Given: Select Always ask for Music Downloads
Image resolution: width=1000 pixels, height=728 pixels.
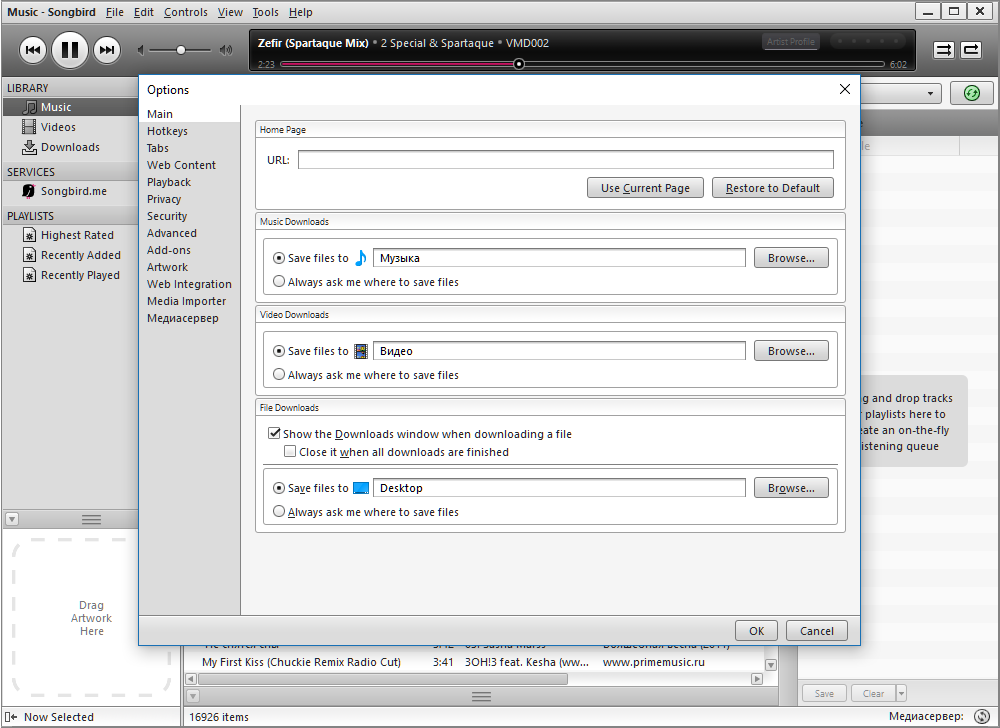Looking at the screenshot, I should tap(279, 281).
